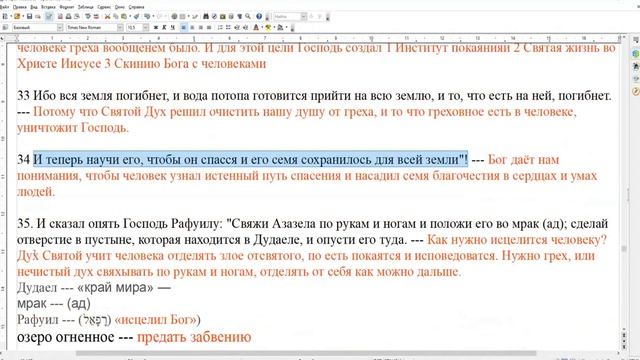Viewport: 640px width, 360px height.
Task: Open the New document type arrow
Action: tap(11, 16)
